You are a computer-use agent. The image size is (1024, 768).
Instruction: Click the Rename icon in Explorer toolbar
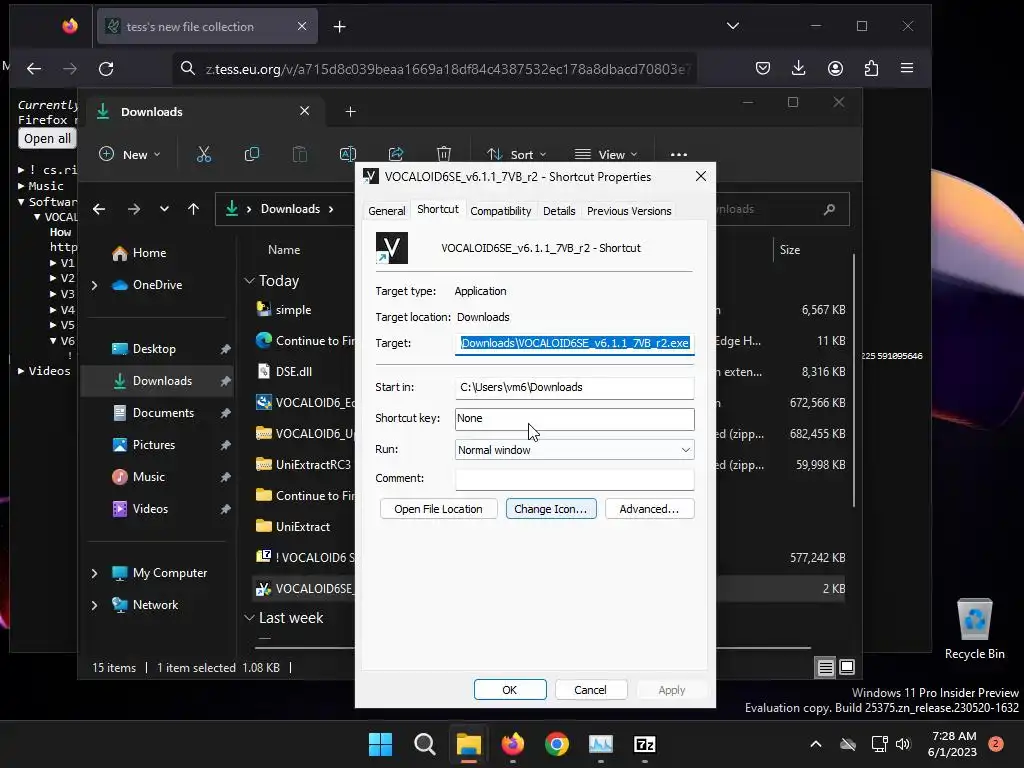point(347,154)
